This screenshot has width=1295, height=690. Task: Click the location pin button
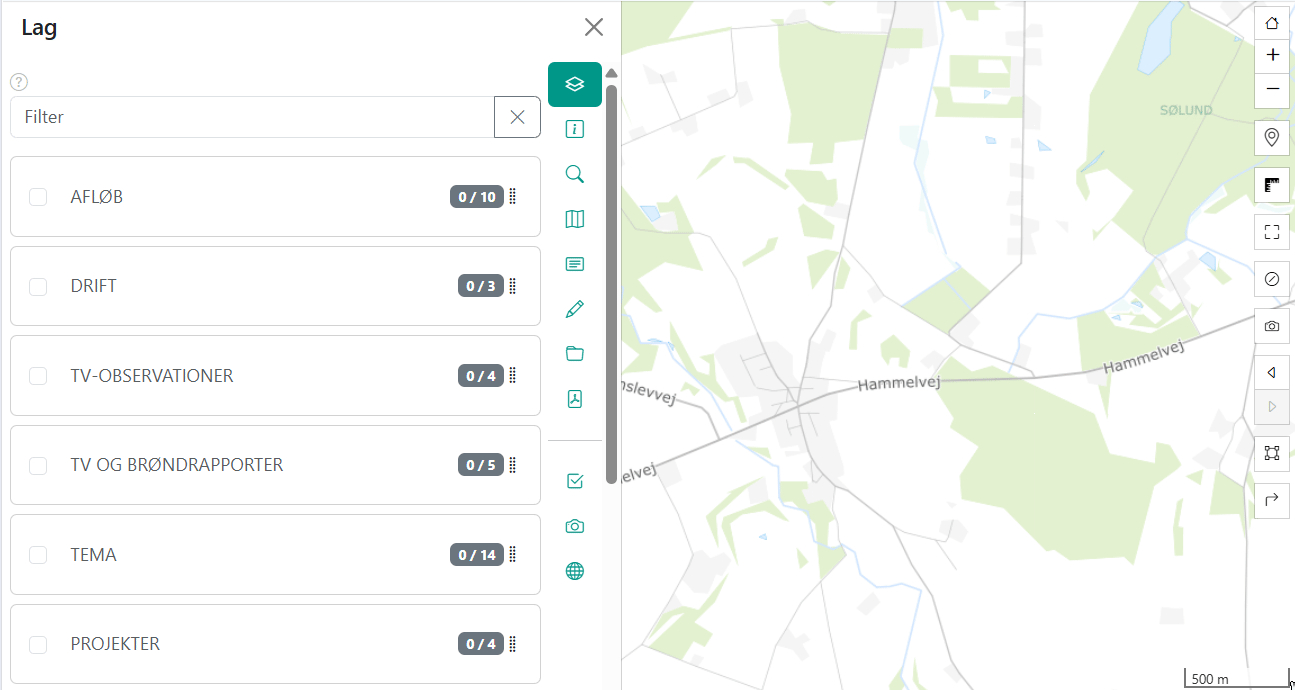1272,137
